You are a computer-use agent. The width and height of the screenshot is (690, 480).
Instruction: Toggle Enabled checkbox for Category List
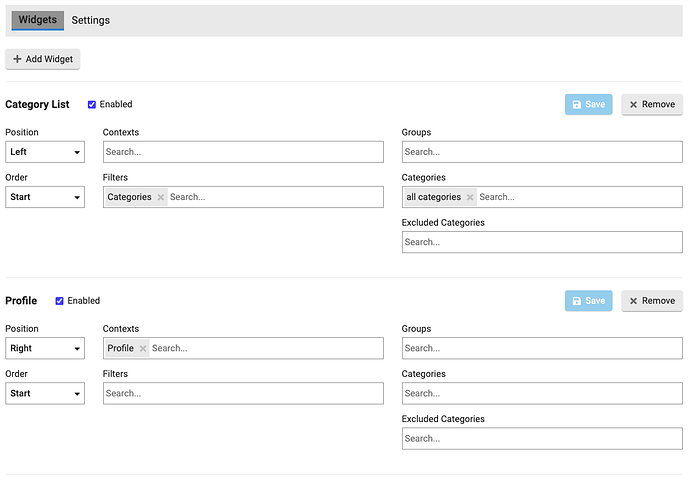(x=92, y=105)
